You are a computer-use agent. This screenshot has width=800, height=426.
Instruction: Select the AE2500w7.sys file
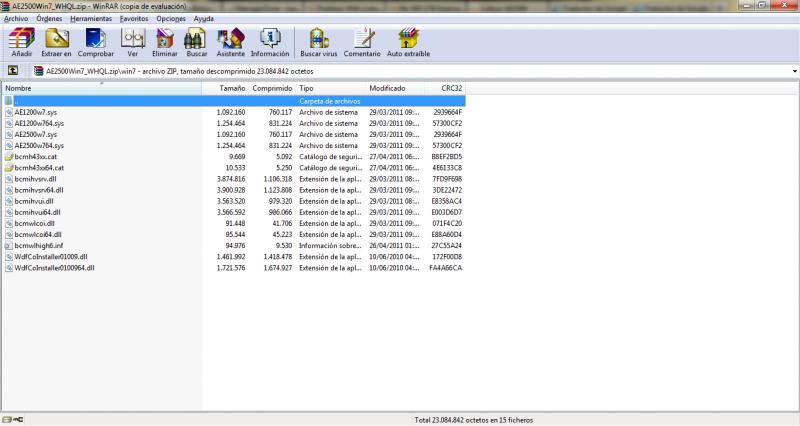pos(36,135)
